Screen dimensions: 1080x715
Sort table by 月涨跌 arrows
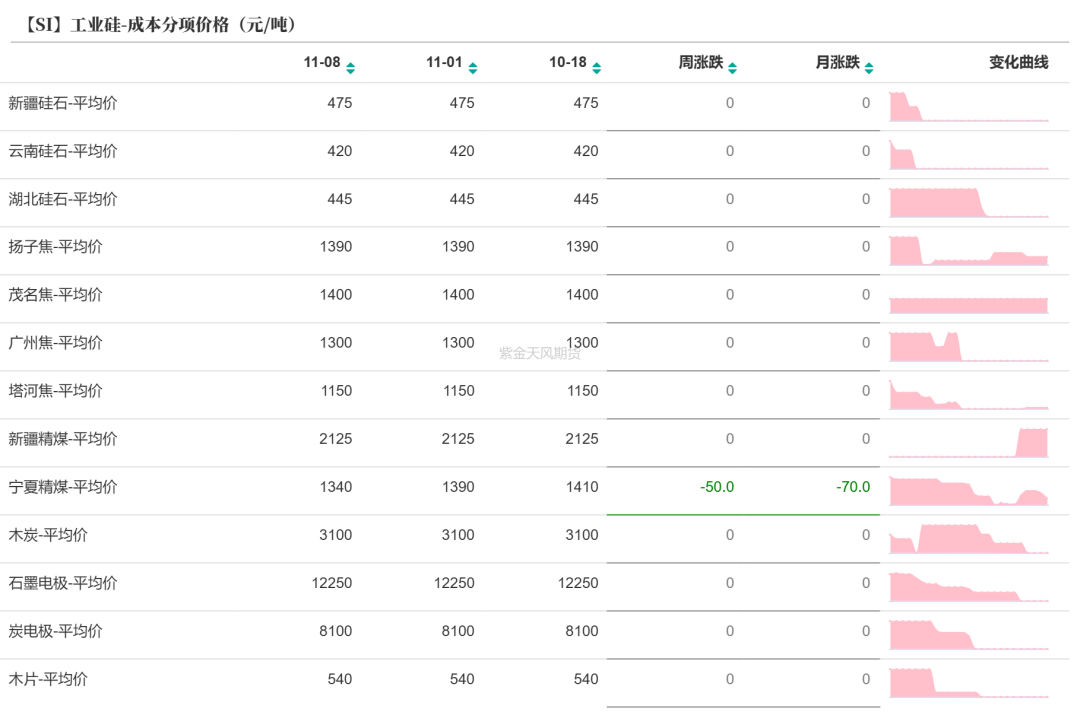[x=869, y=68]
